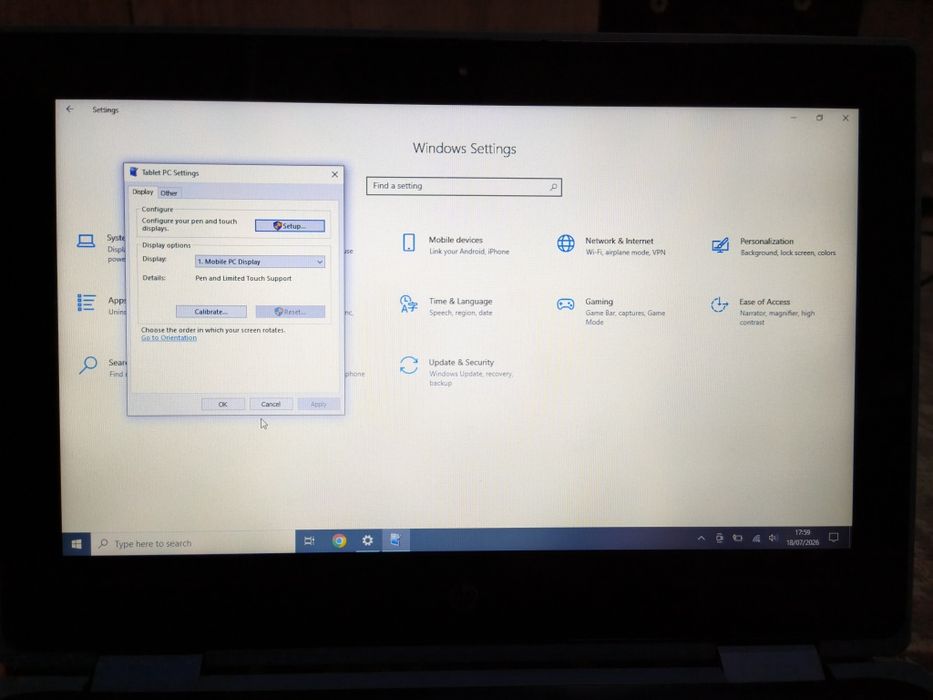Follow the Go to Orientation link
The image size is (933, 700).
click(x=169, y=338)
